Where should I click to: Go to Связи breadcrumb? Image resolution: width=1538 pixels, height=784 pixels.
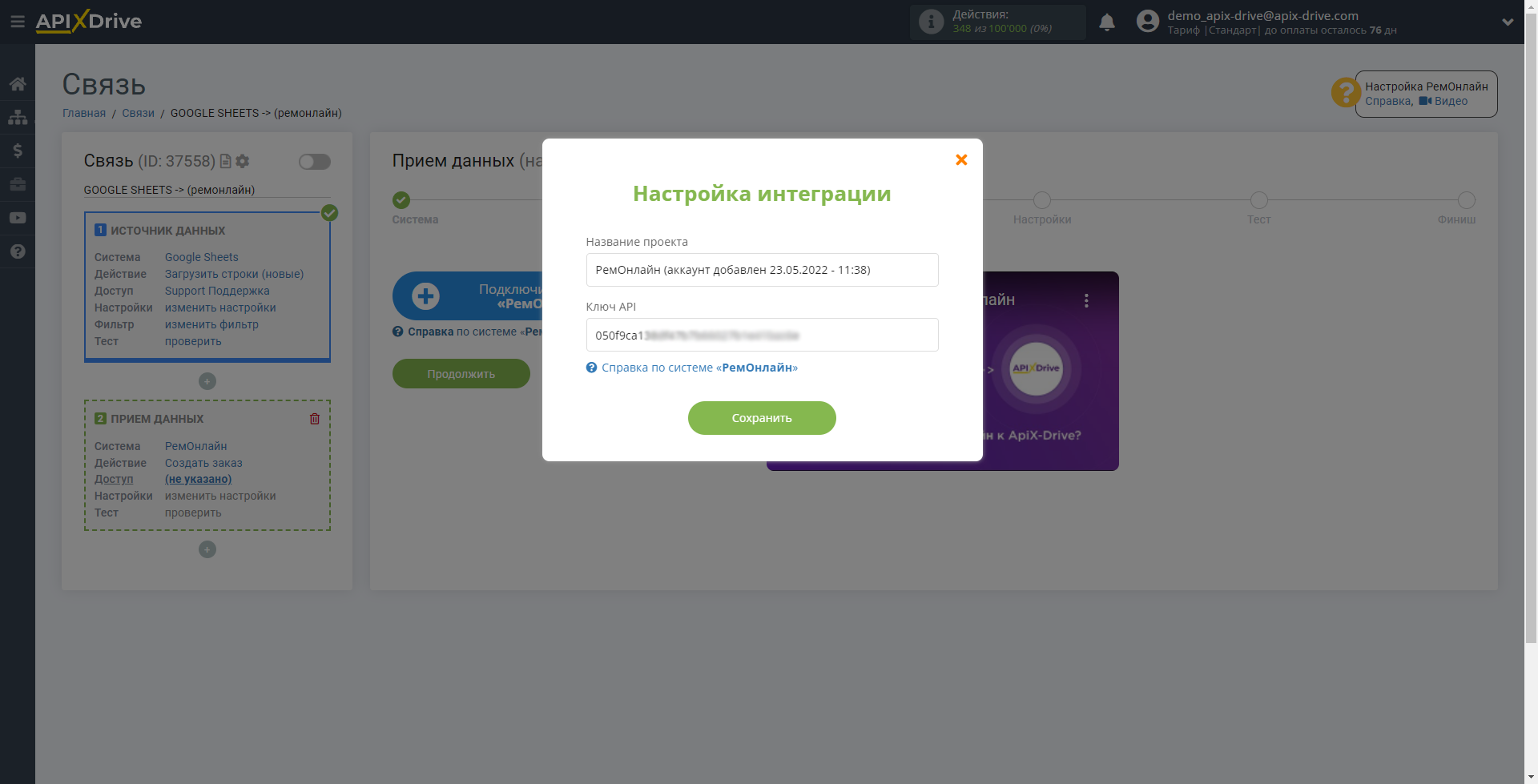click(x=138, y=113)
